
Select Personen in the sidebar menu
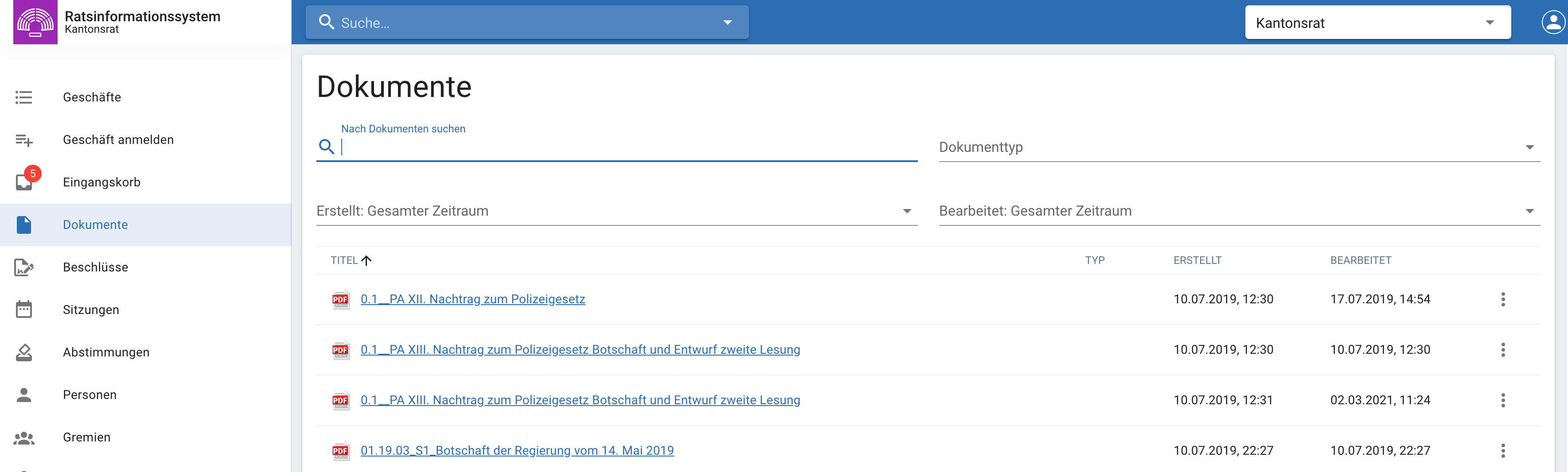(90, 395)
